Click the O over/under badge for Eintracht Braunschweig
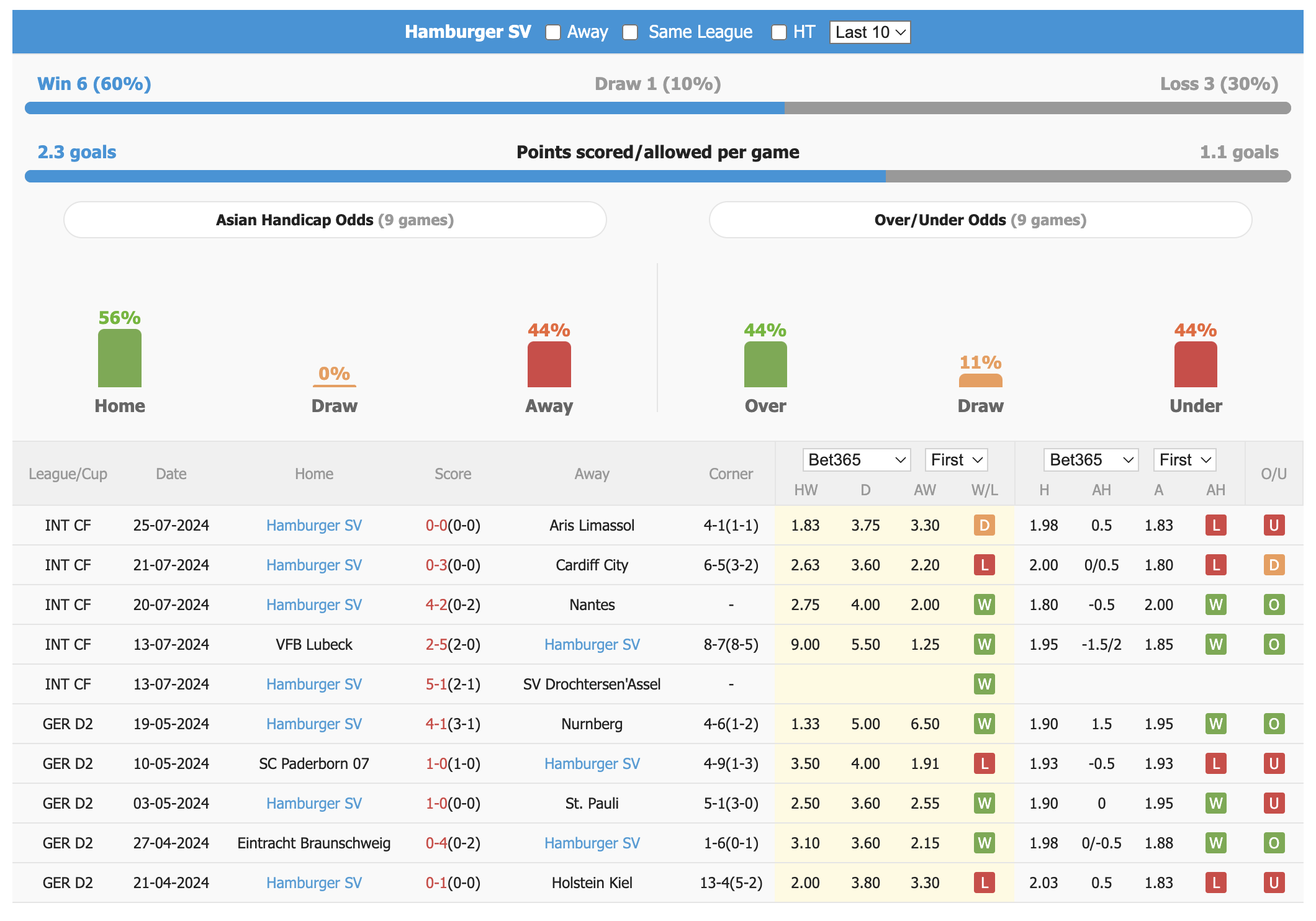The image size is (1316, 921). coord(1274,843)
